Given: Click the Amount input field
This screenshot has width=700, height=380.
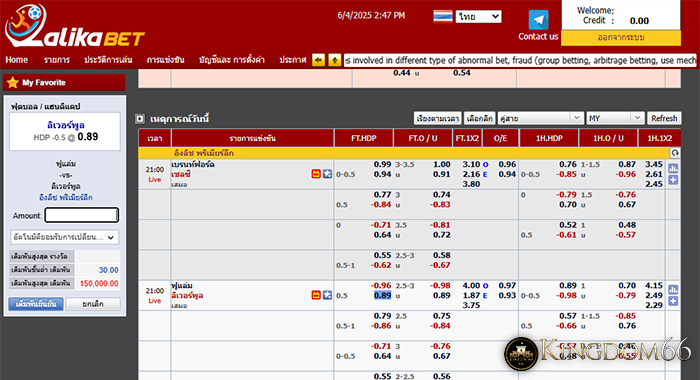Looking at the screenshot, I should tap(81, 215).
